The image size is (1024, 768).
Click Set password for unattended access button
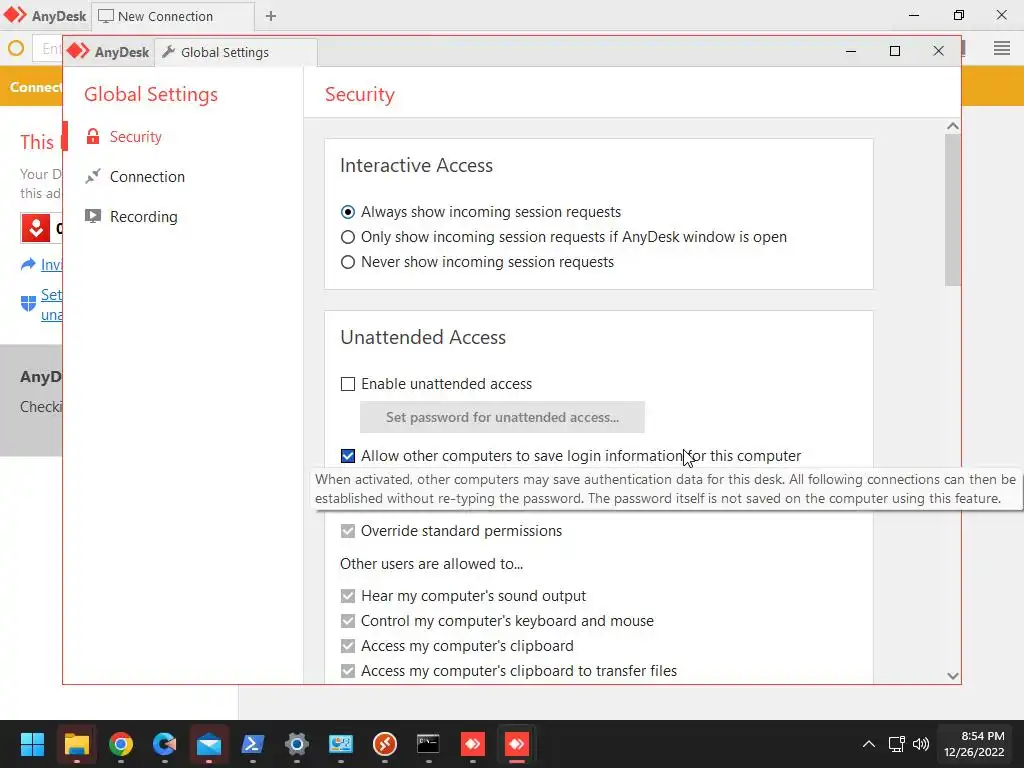tap(502, 417)
